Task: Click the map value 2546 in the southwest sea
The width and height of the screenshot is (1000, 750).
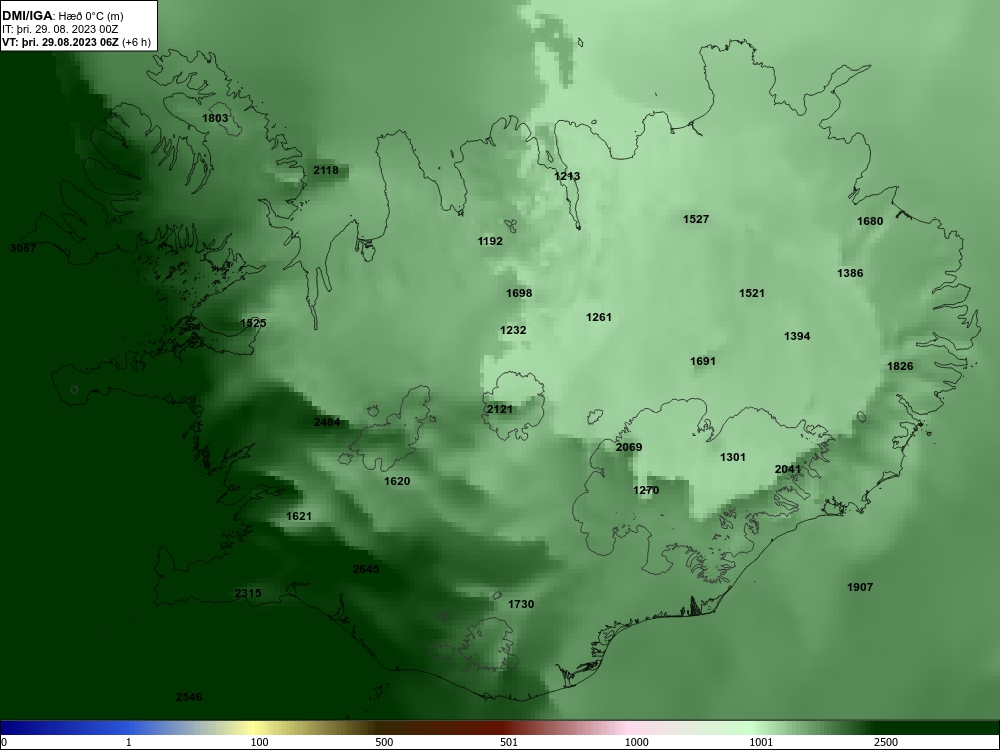Action: [189, 697]
